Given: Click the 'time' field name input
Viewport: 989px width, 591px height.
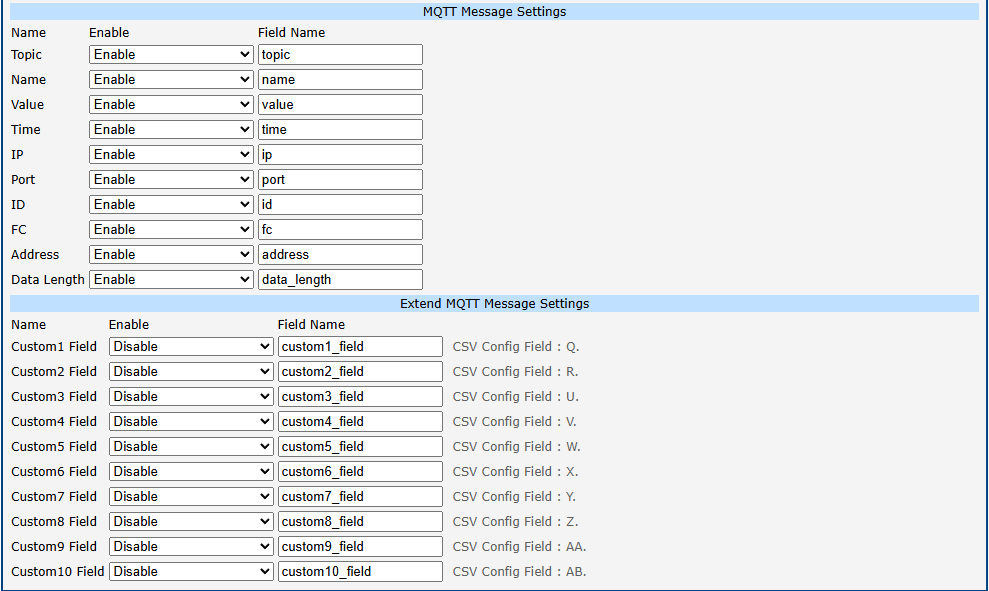Looking at the screenshot, I should (x=340, y=129).
